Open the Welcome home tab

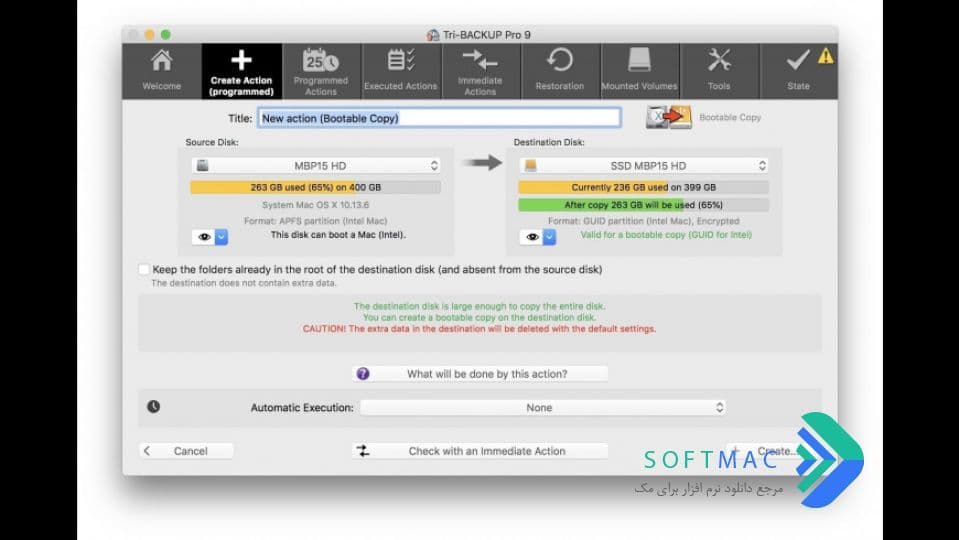point(161,71)
